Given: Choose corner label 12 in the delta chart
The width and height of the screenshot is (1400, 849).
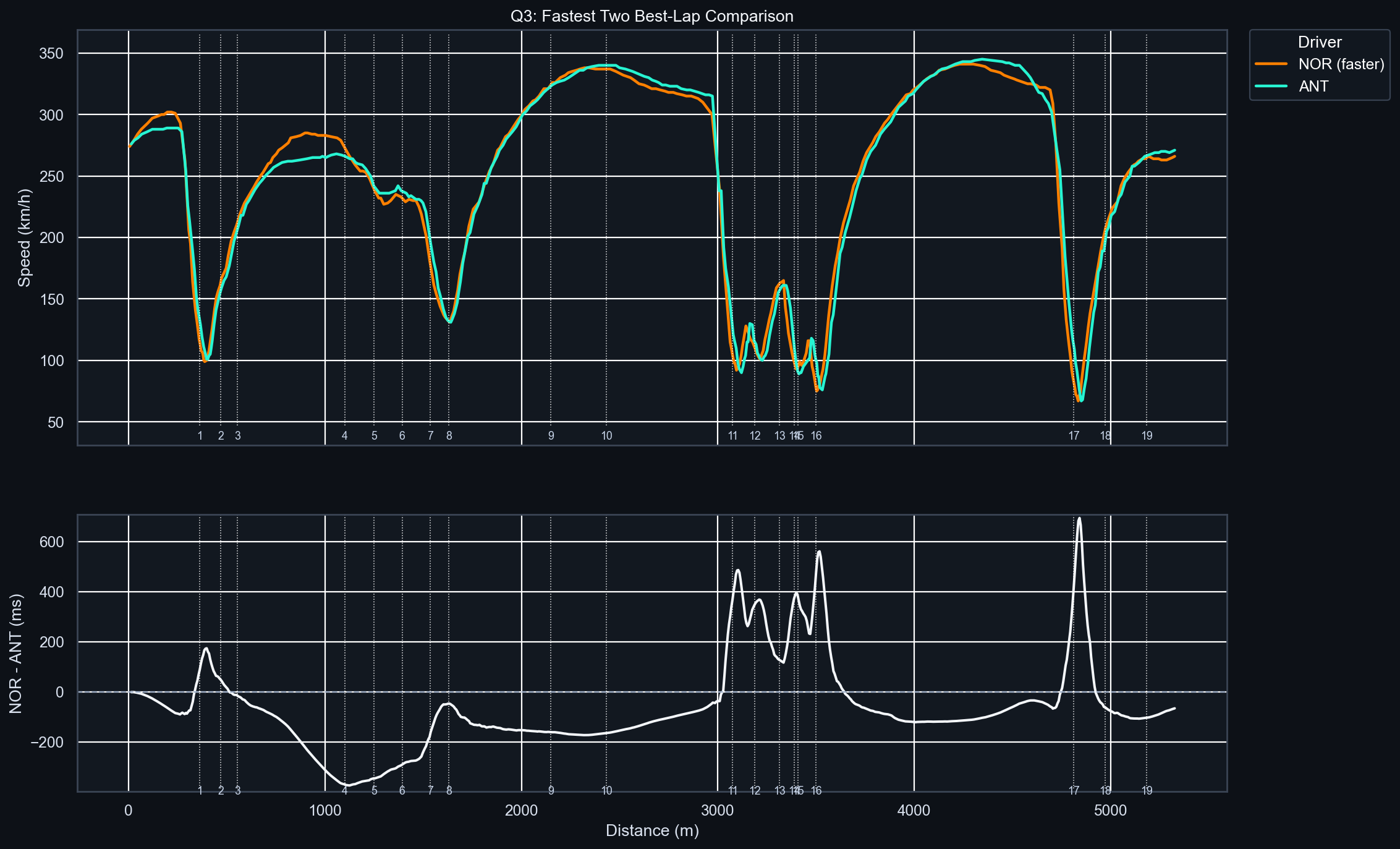Looking at the screenshot, I should coord(755,791).
